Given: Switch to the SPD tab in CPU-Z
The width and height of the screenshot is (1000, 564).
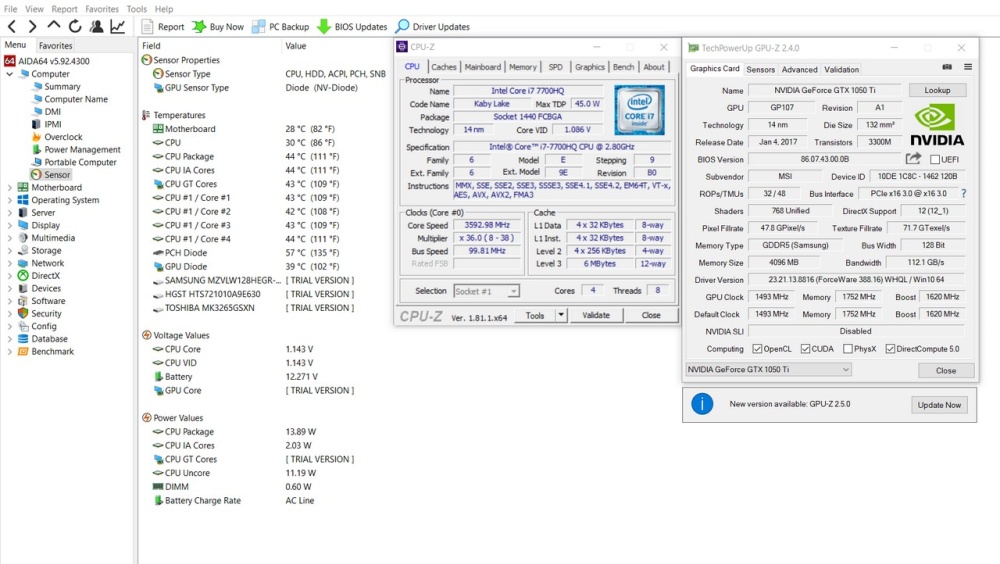Looking at the screenshot, I should pyautogui.click(x=555, y=66).
